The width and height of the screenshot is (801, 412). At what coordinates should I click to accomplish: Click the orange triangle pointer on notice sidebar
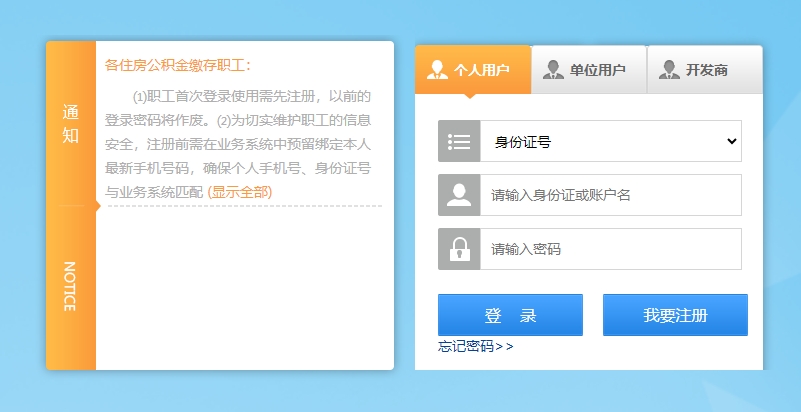pos(98,206)
